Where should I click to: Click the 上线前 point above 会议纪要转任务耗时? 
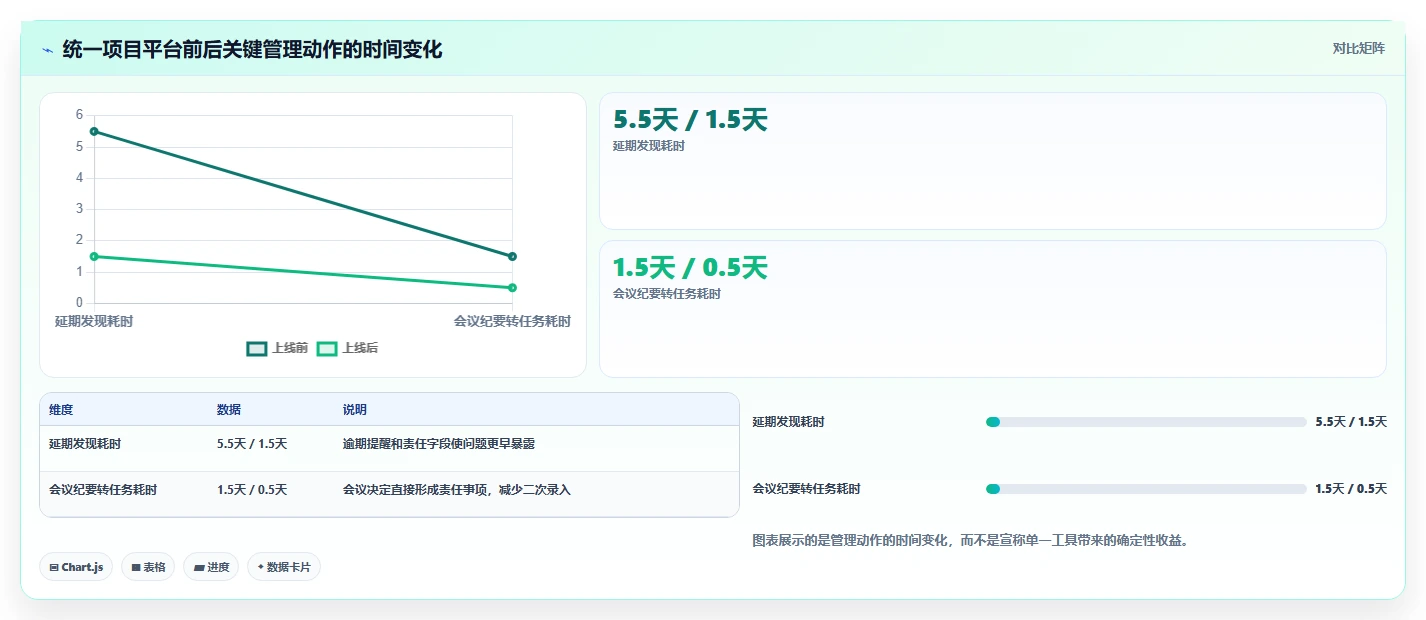click(512, 256)
